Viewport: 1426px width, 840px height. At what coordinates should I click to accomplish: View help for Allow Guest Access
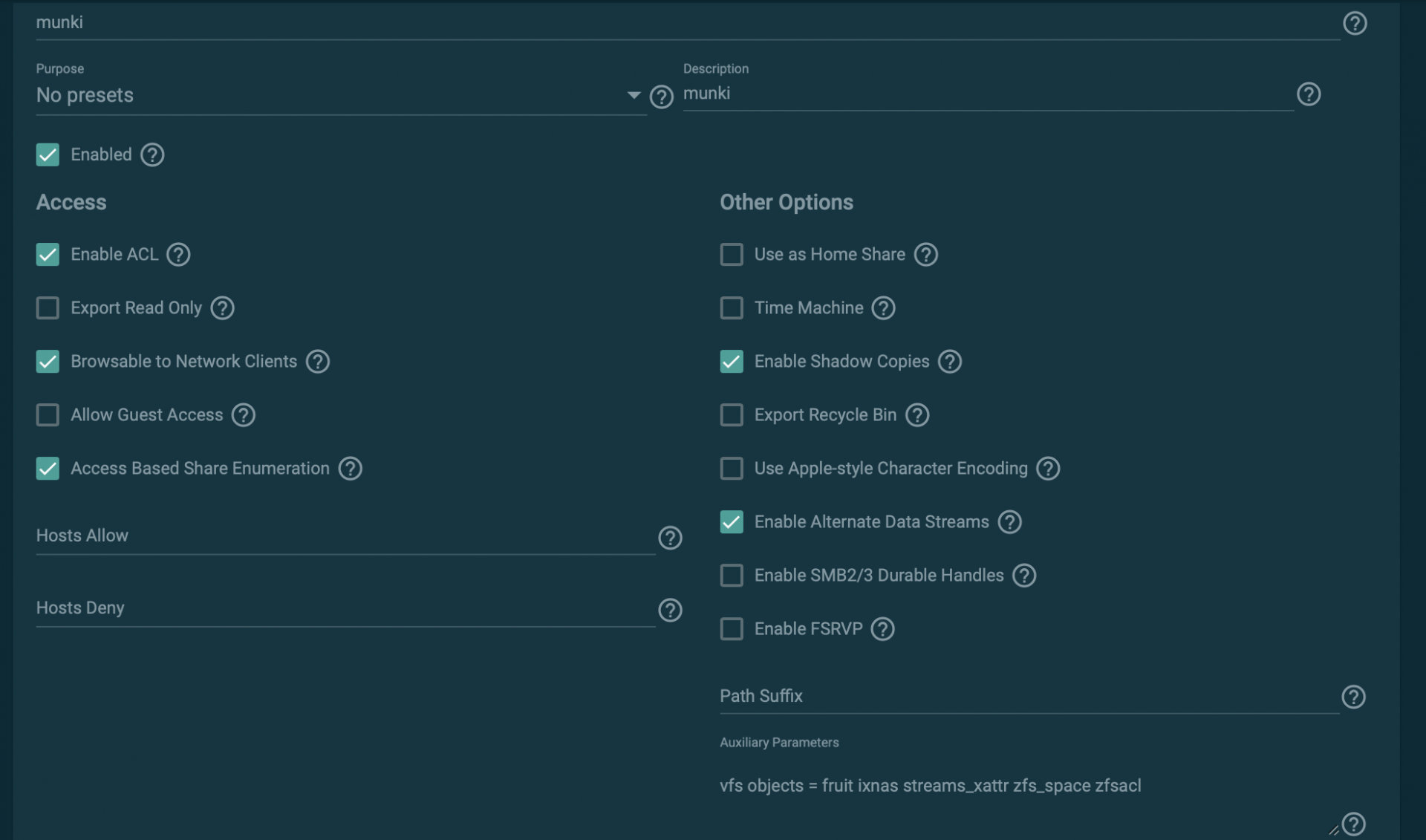point(244,414)
